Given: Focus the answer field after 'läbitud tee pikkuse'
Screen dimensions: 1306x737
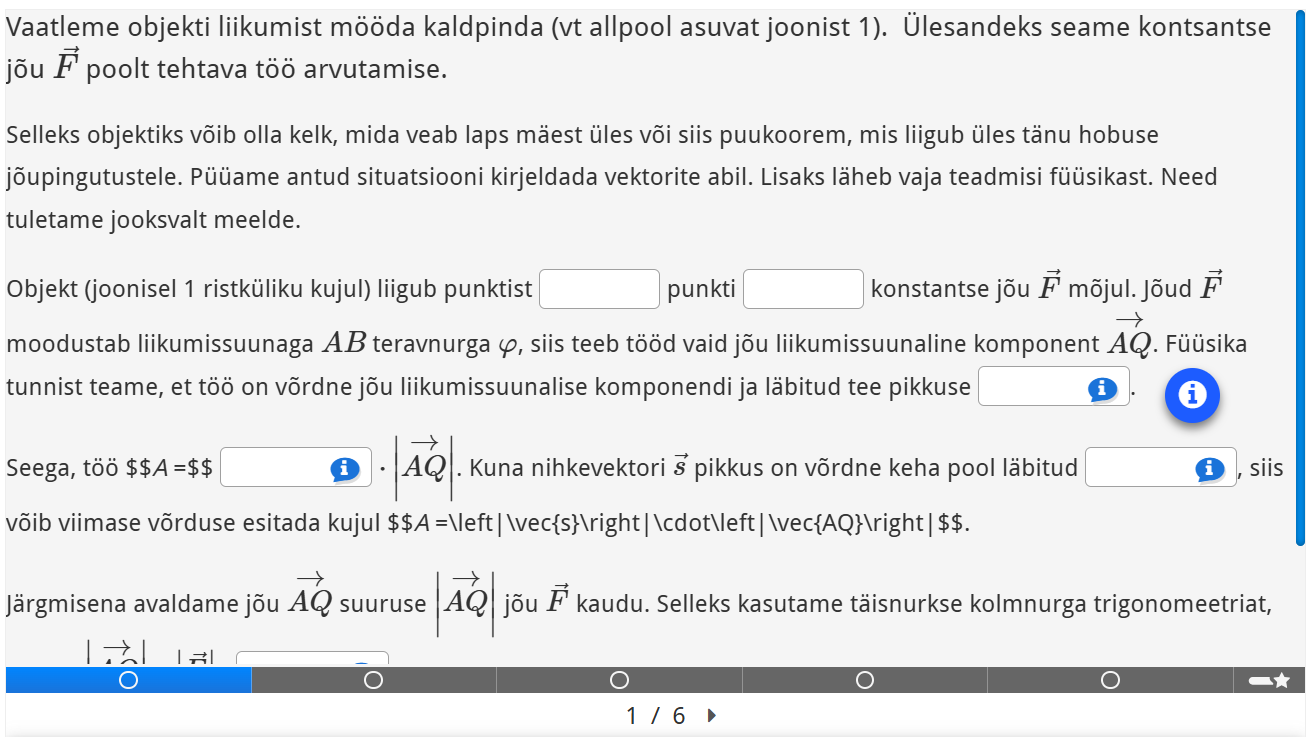Looking at the screenshot, I should [x=1032, y=388].
